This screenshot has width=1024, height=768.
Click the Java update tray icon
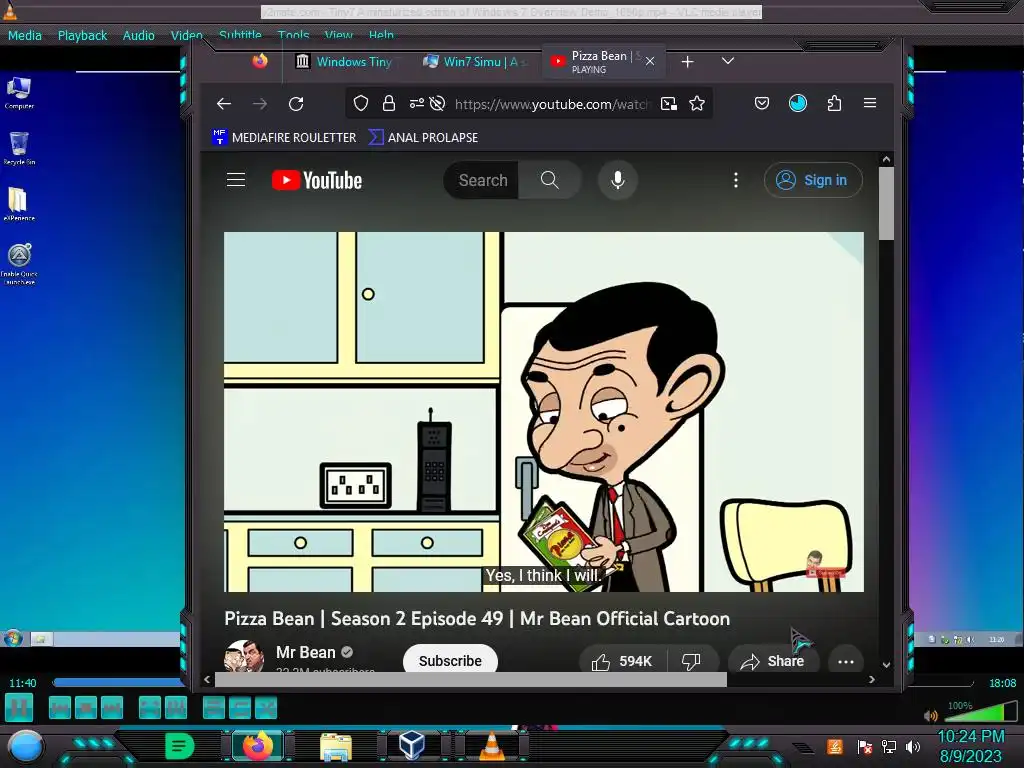pos(834,746)
